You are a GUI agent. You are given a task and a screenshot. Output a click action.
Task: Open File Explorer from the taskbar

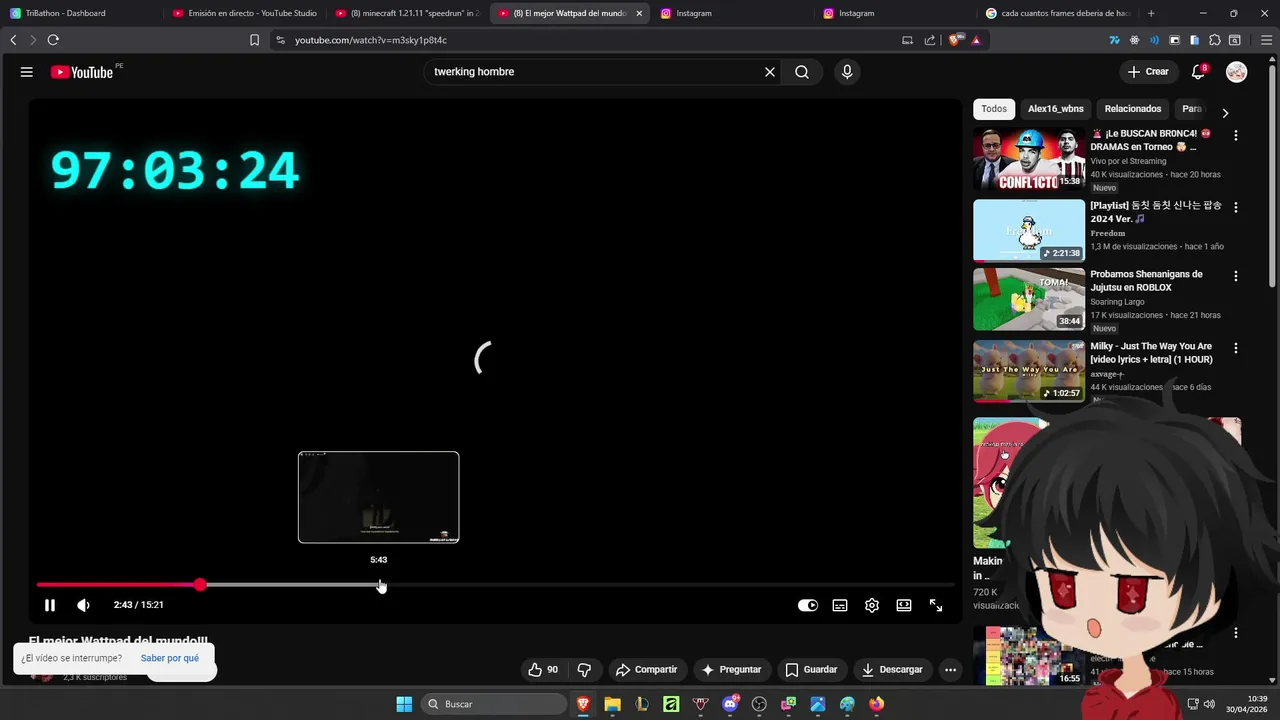[x=612, y=704]
